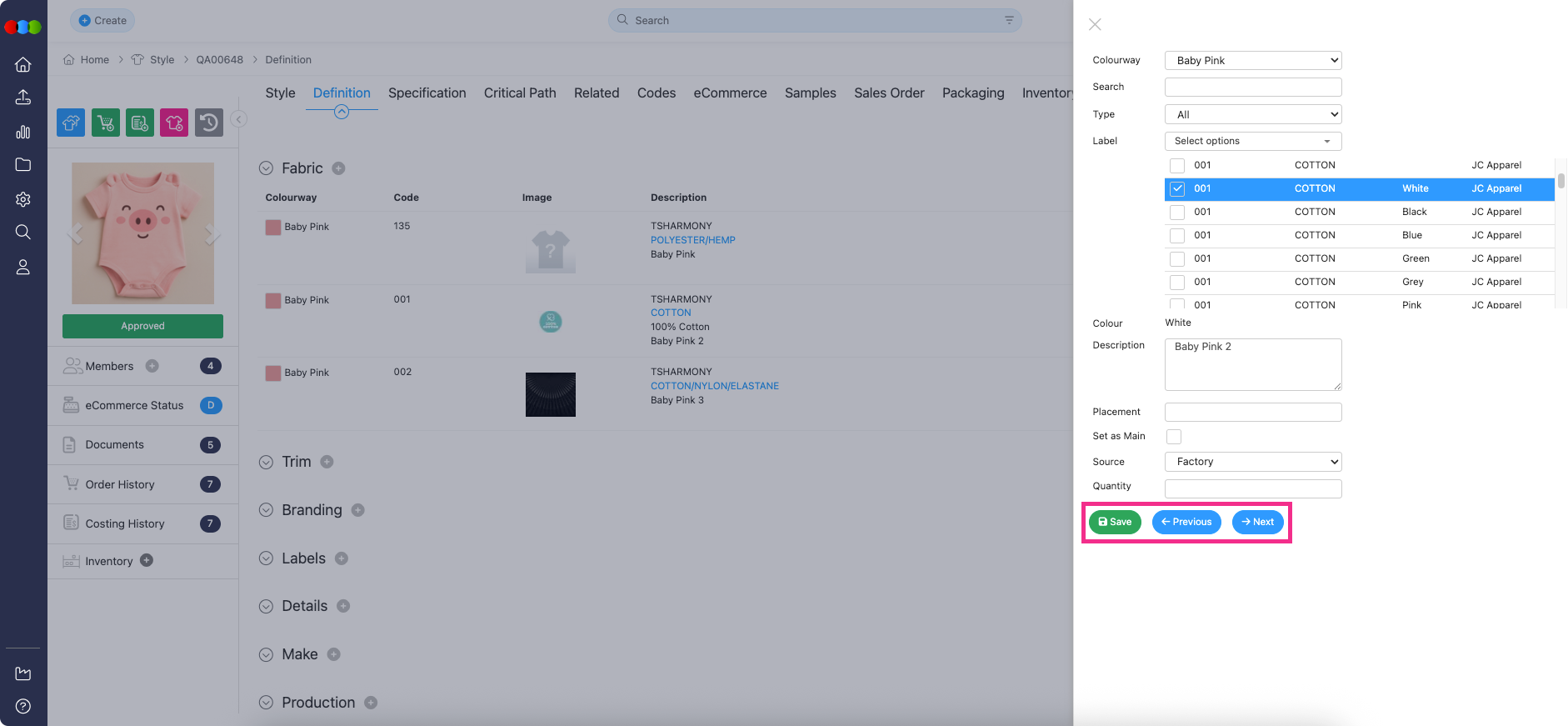
Task: Open the Critical Path tab
Action: (x=520, y=93)
